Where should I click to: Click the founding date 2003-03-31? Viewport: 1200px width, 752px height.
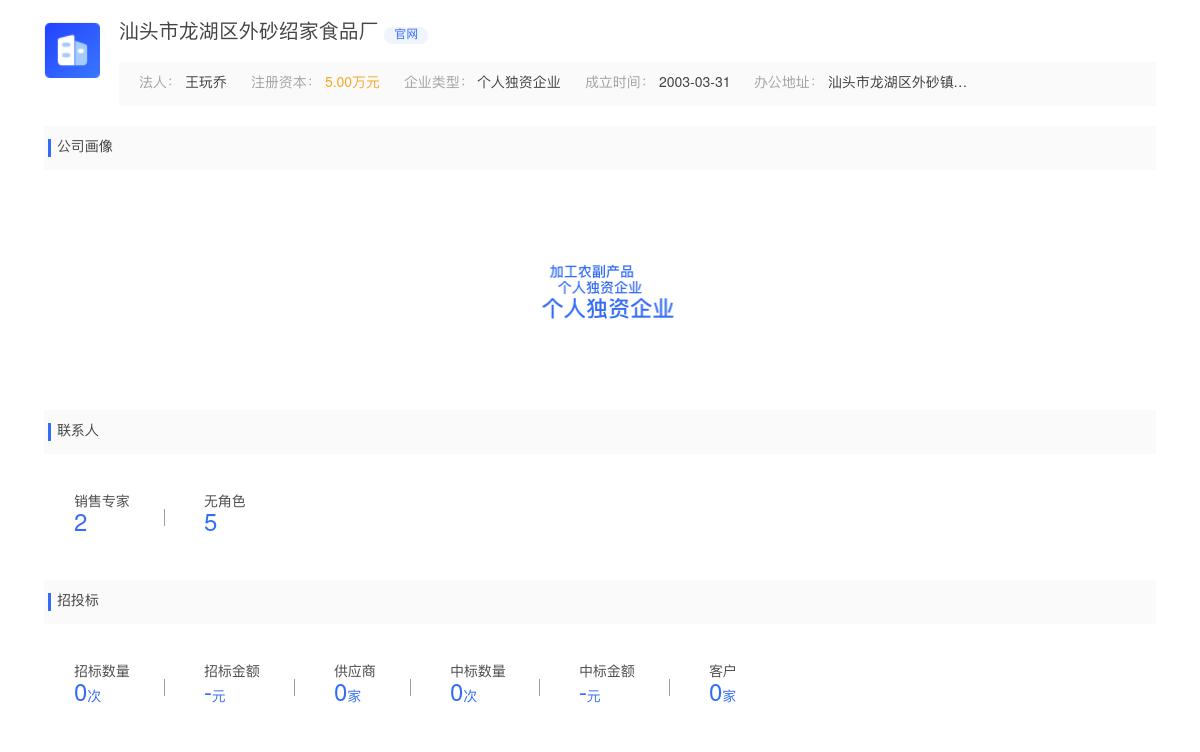[x=694, y=83]
